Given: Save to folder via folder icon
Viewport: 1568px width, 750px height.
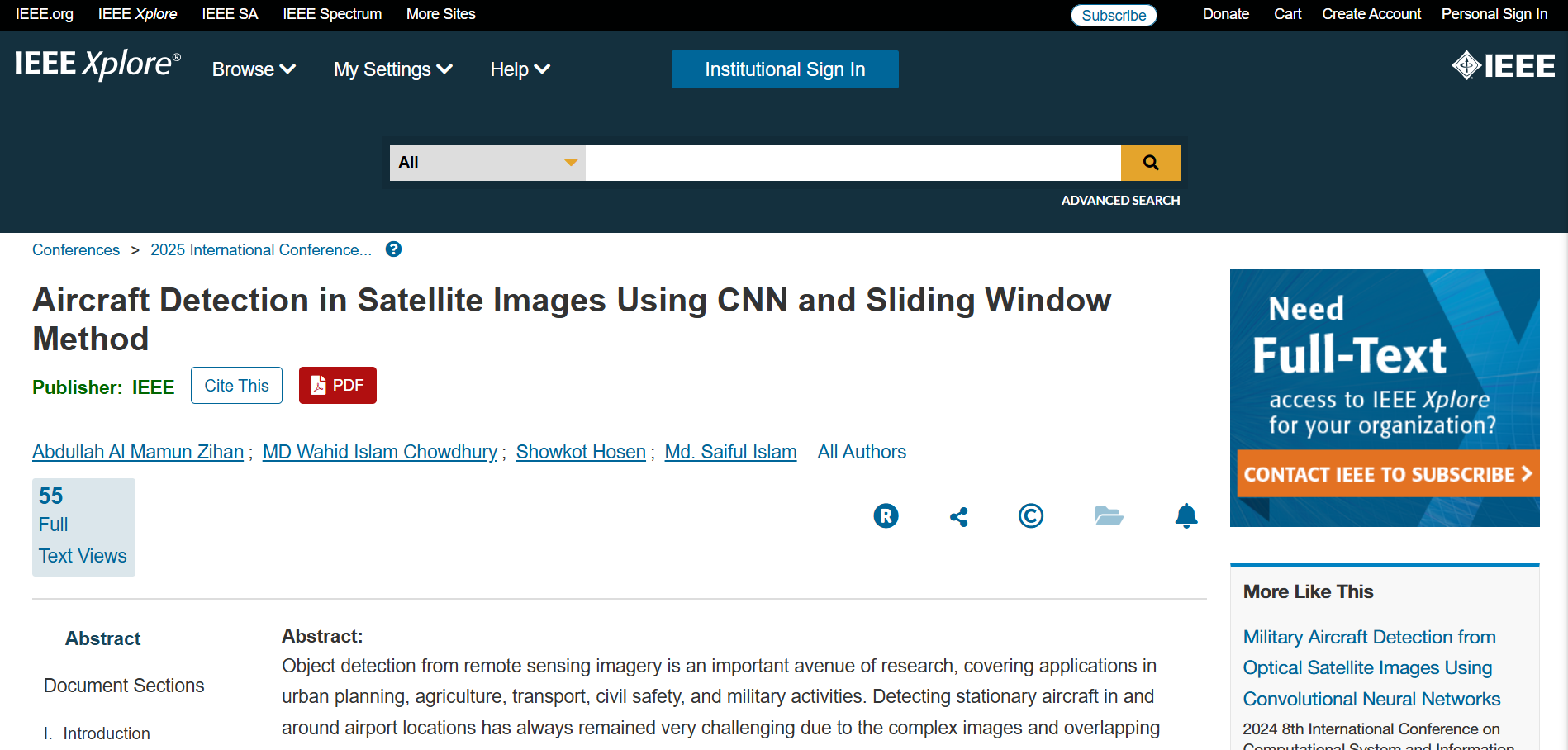Looking at the screenshot, I should (x=1108, y=516).
